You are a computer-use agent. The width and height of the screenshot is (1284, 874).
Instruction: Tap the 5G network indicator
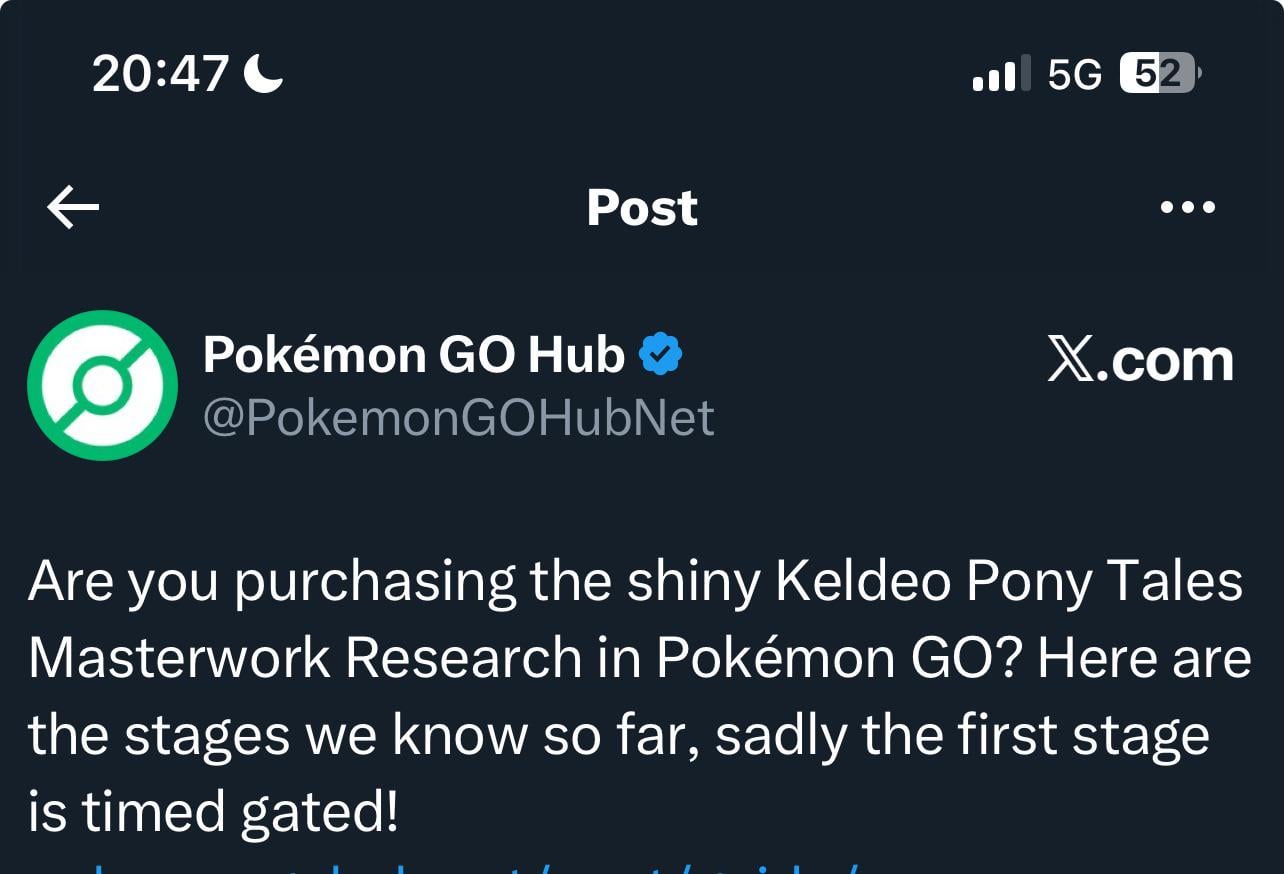(1075, 74)
